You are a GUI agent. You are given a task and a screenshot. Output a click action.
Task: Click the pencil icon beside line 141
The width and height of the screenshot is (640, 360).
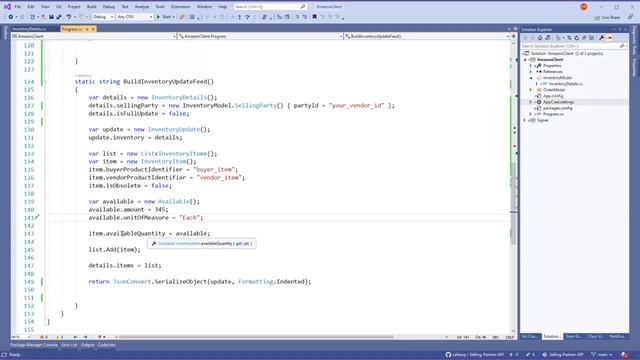tap(37, 217)
